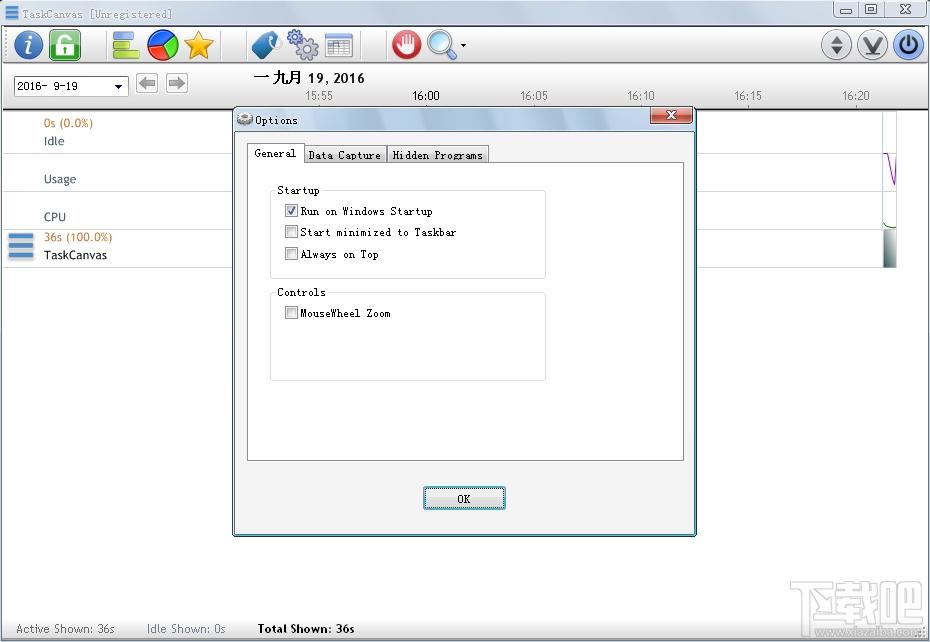This screenshot has width=930, height=642.
Task: Click the 16:15 timeline marker
Action: tap(748, 96)
